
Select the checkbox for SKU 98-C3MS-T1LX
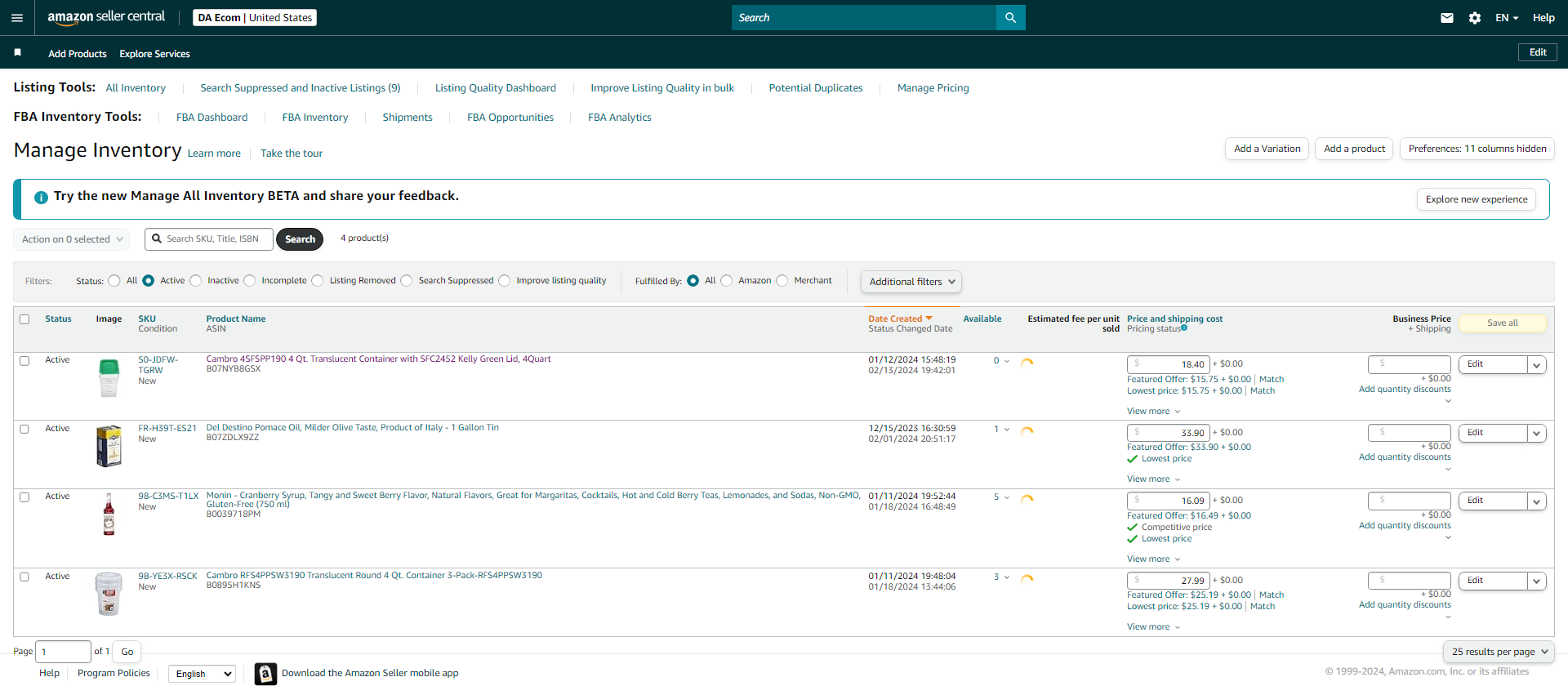pyautogui.click(x=24, y=497)
